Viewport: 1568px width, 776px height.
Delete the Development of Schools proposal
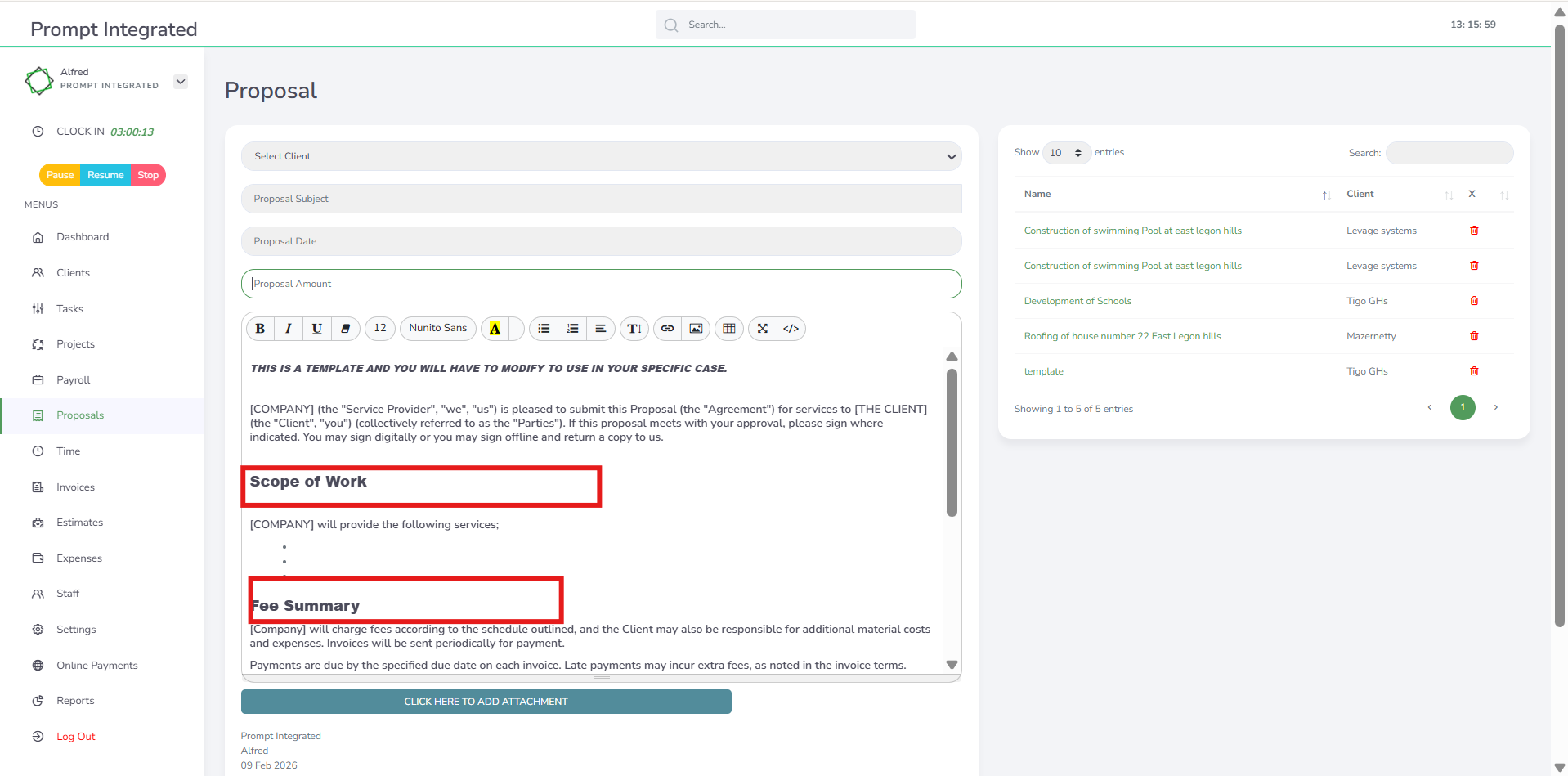[x=1474, y=301]
